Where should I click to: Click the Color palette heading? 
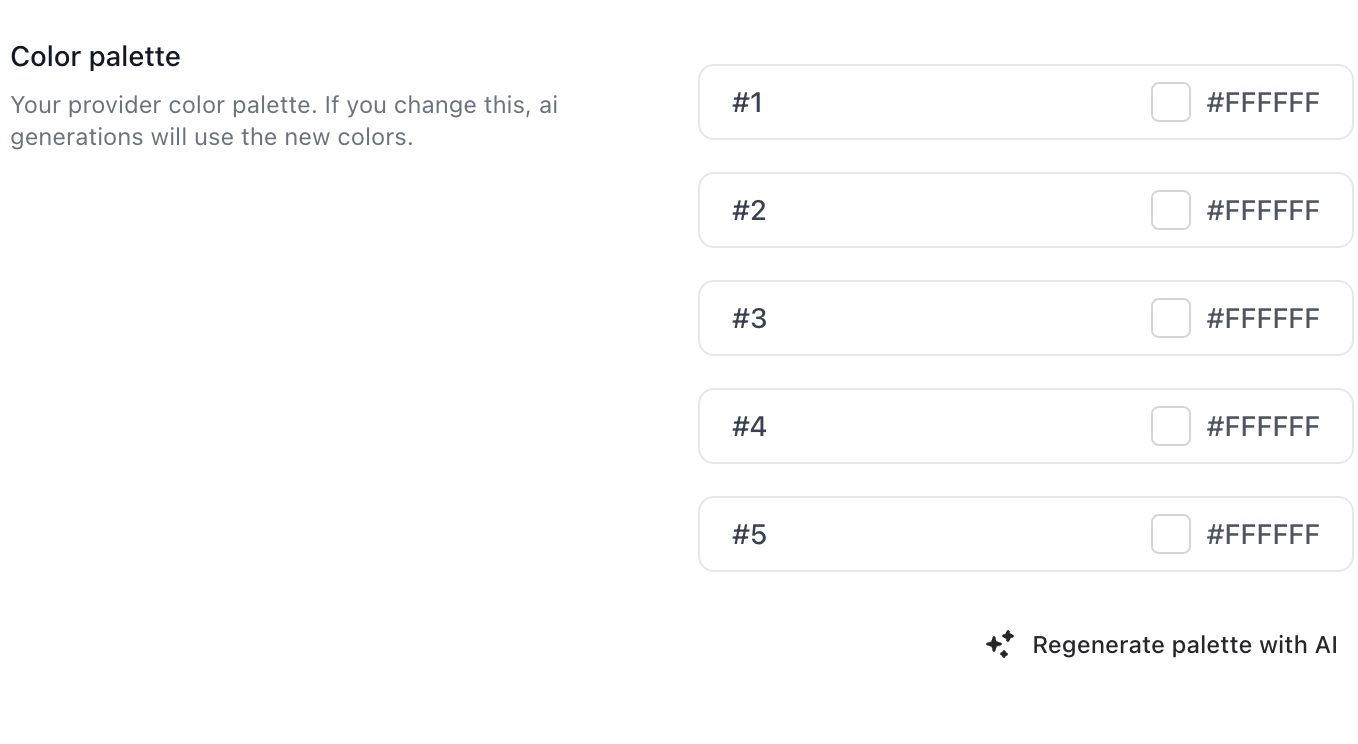point(95,56)
